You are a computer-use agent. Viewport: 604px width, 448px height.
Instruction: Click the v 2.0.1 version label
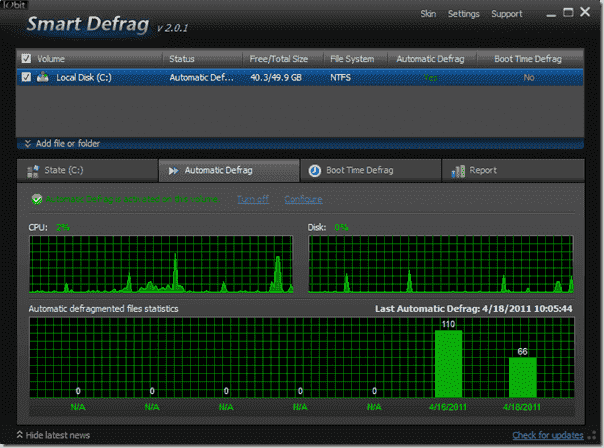[x=173, y=28]
